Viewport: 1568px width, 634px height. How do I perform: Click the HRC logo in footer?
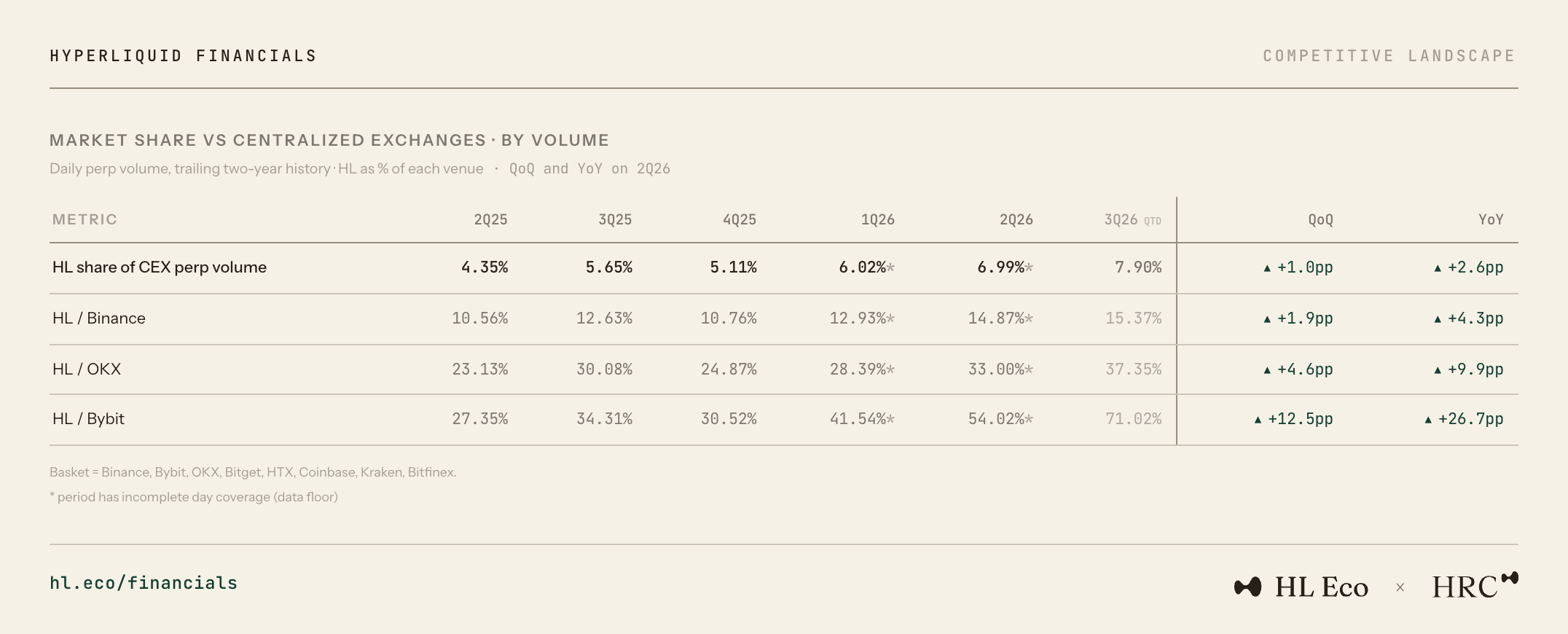coord(1475,585)
